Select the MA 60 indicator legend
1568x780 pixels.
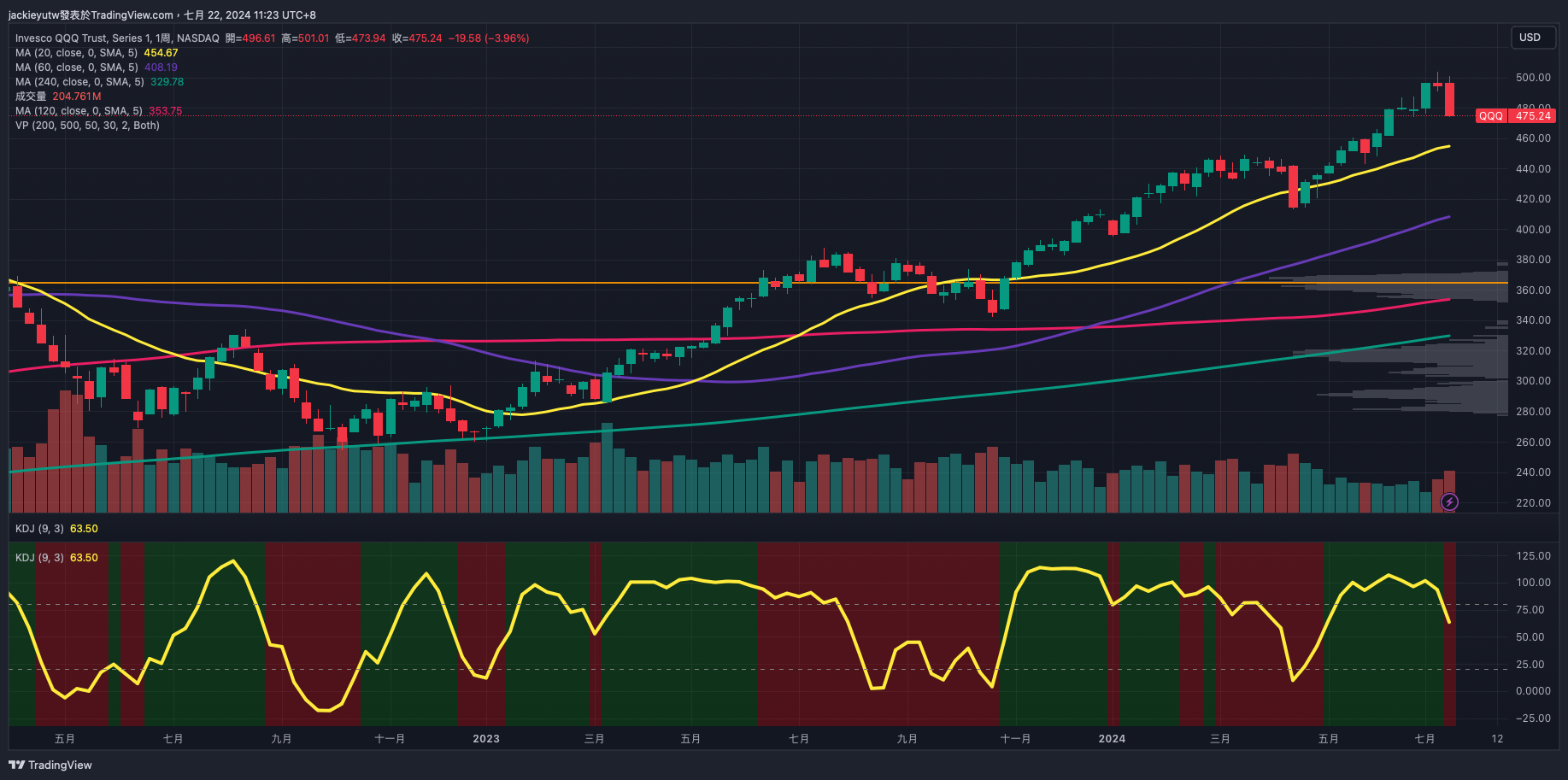pos(76,67)
